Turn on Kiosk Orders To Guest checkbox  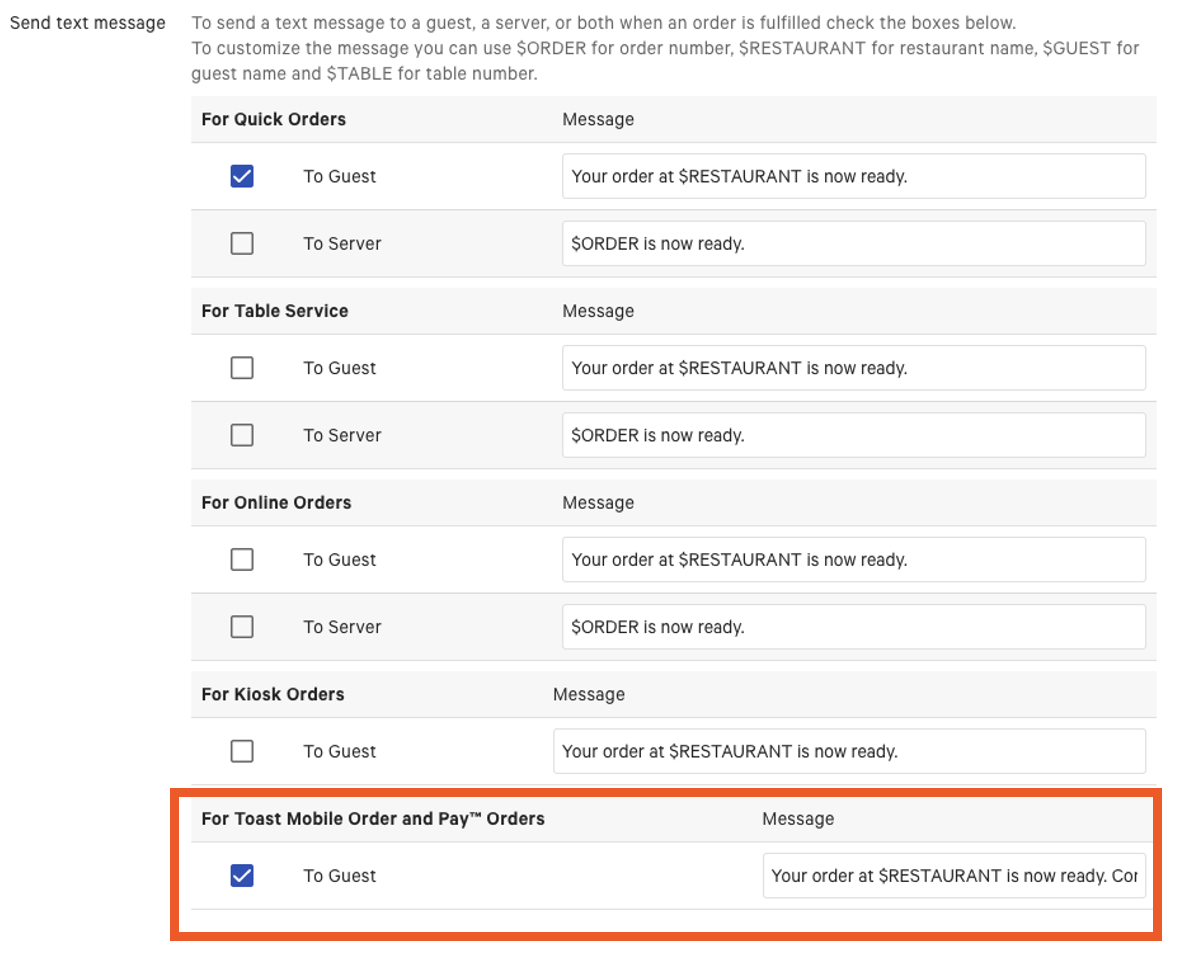(x=242, y=751)
